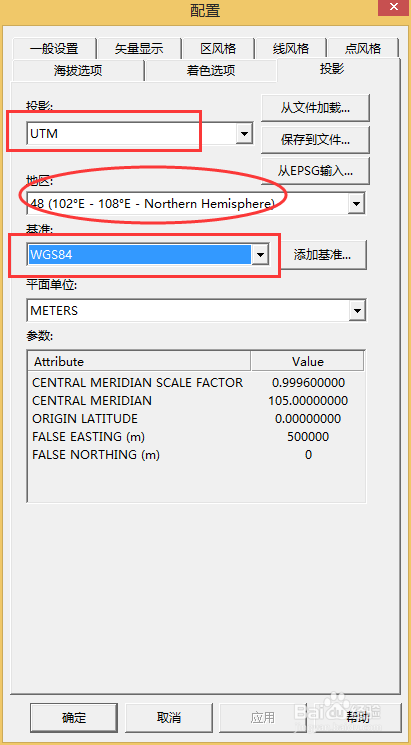
Task: Expand the 投影 UTM dropdown arrow
Action: 244,134
